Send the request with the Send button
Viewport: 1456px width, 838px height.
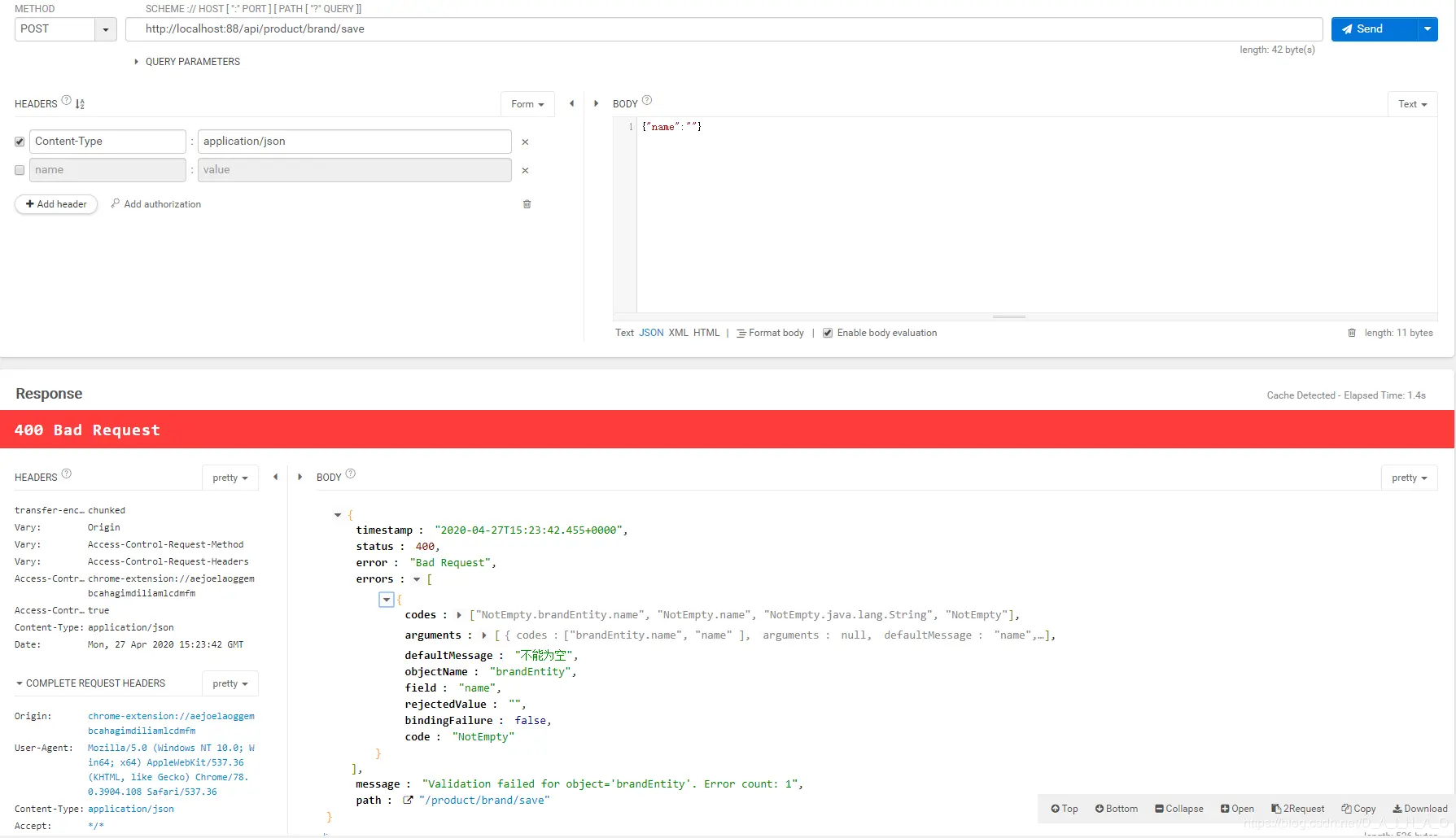click(1374, 29)
